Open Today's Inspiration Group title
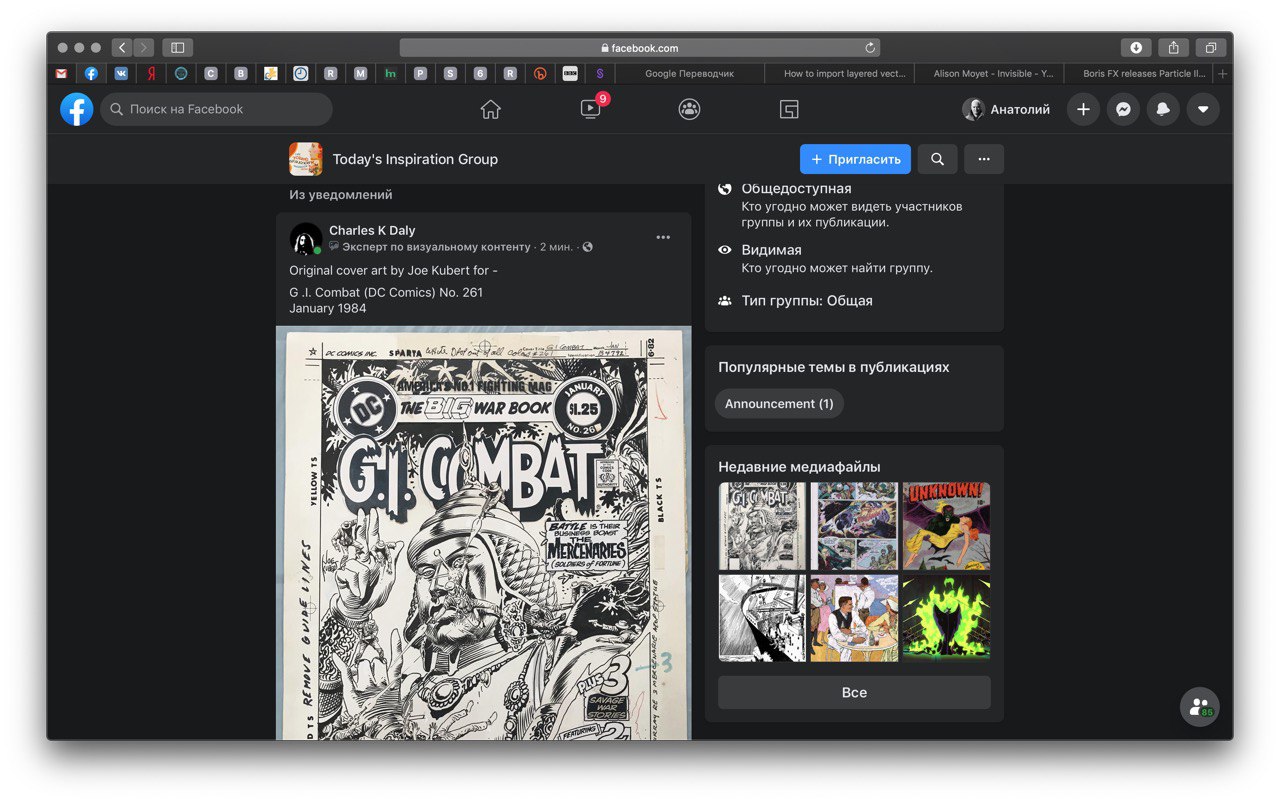The width and height of the screenshot is (1280, 802). 415,159
